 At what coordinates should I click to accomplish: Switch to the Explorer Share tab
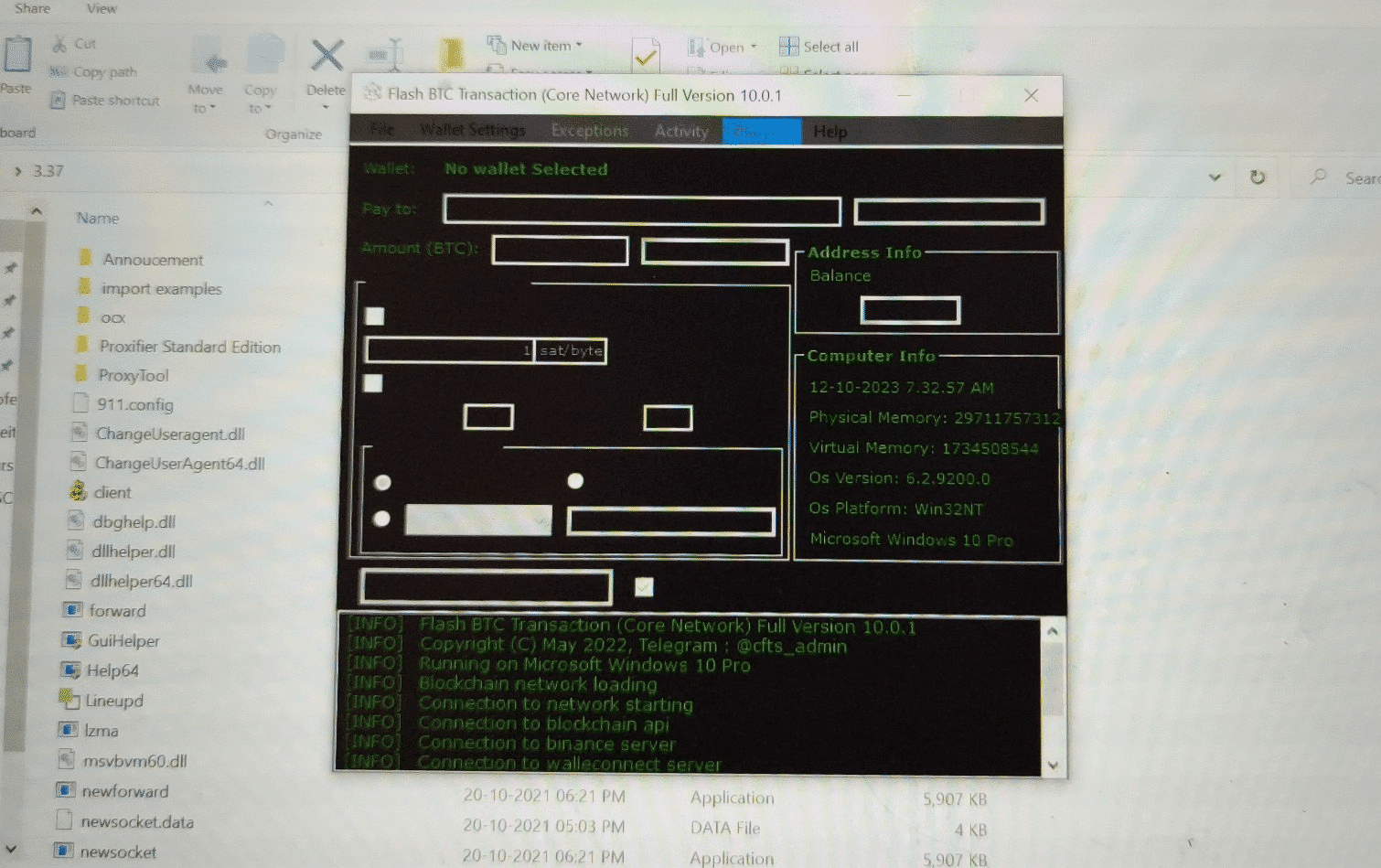(x=32, y=8)
